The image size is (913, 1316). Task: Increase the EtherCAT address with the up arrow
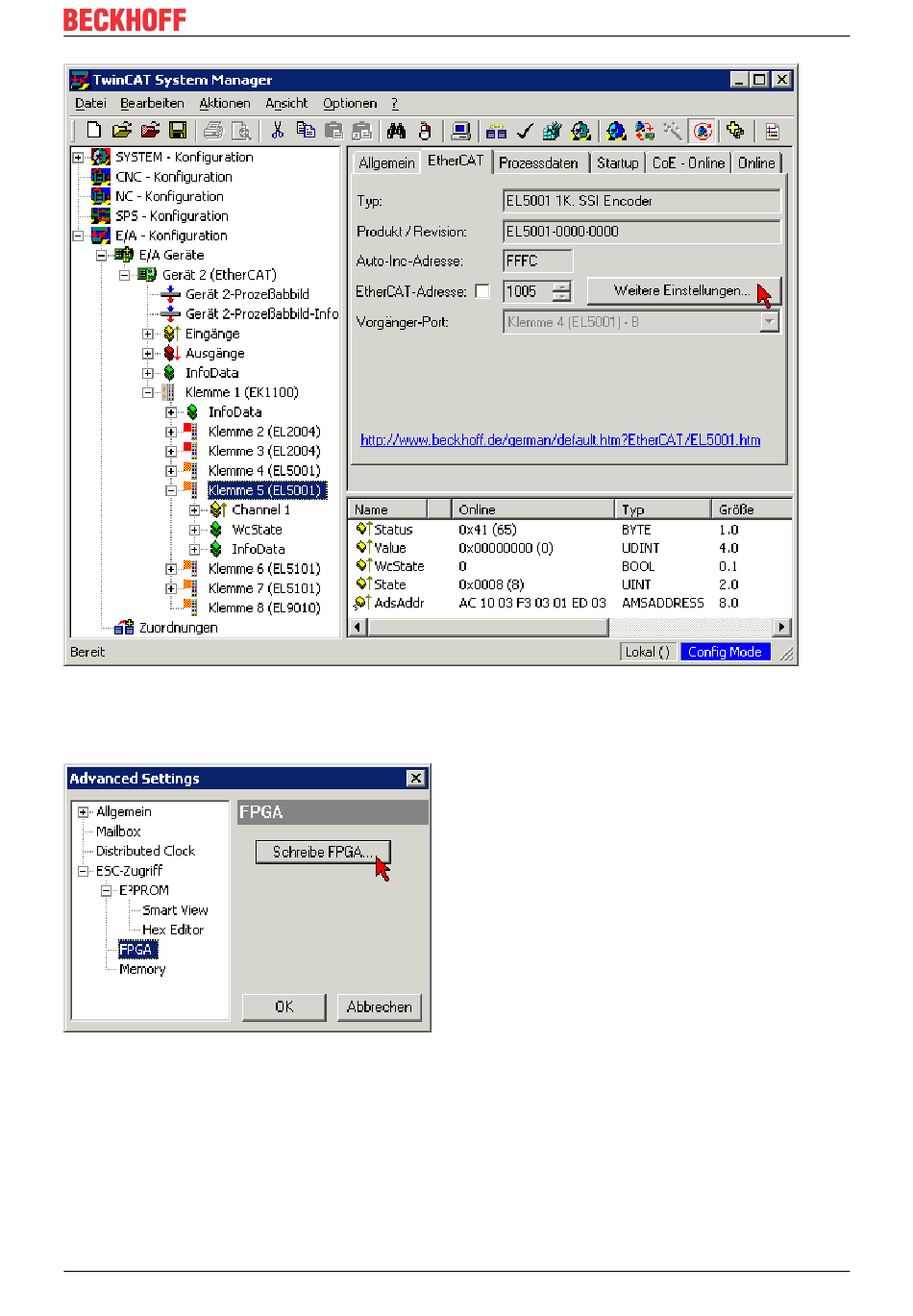click(562, 286)
